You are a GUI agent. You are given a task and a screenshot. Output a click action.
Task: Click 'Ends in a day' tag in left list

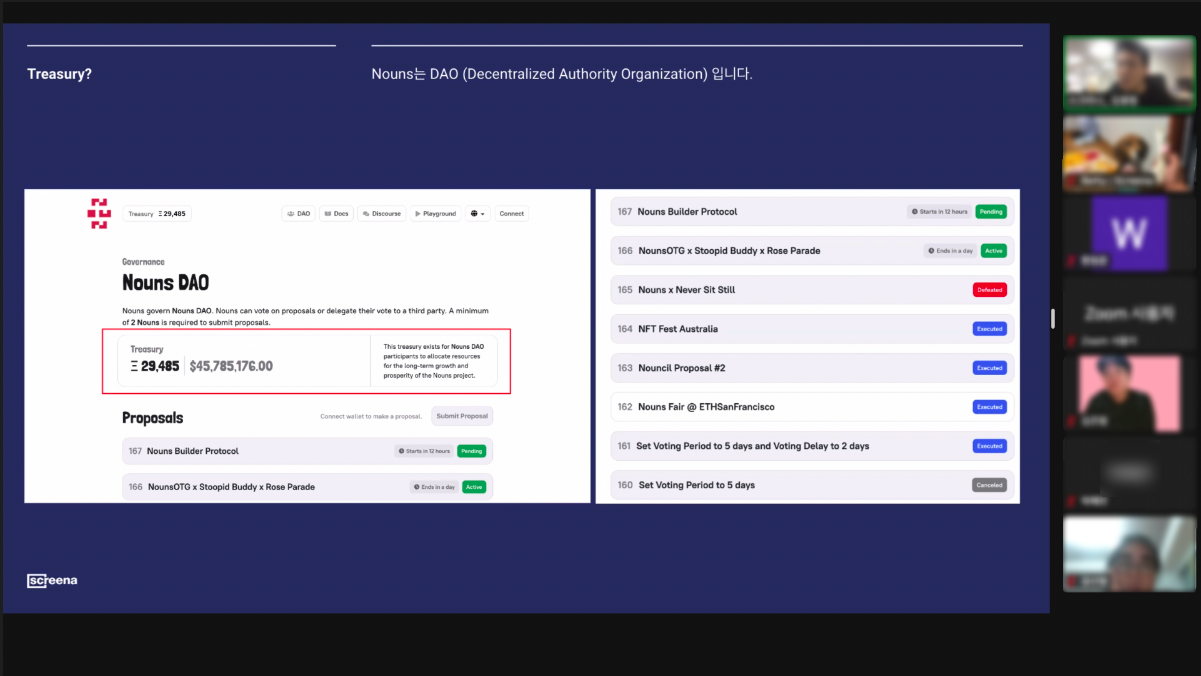click(434, 487)
